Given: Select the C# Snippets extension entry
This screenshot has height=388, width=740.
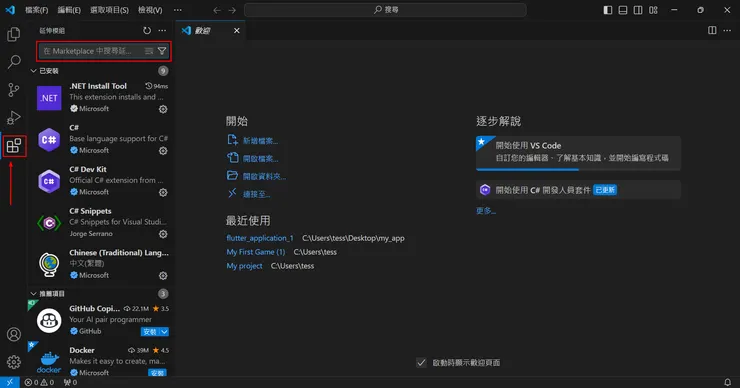Looking at the screenshot, I should pos(101,222).
